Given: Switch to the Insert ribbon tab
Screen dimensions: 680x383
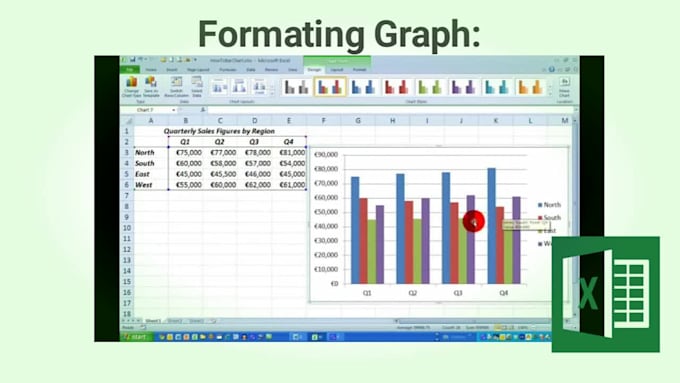Looking at the screenshot, I should [x=172, y=69].
